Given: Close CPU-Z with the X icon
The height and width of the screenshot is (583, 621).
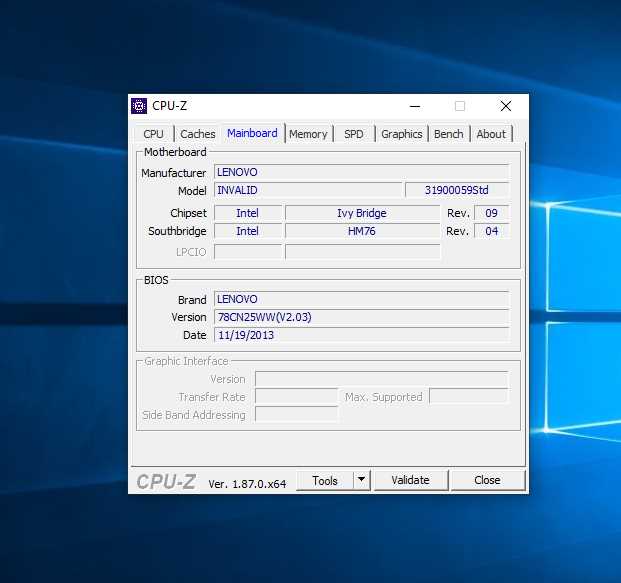Looking at the screenshot, I should 506,106.
